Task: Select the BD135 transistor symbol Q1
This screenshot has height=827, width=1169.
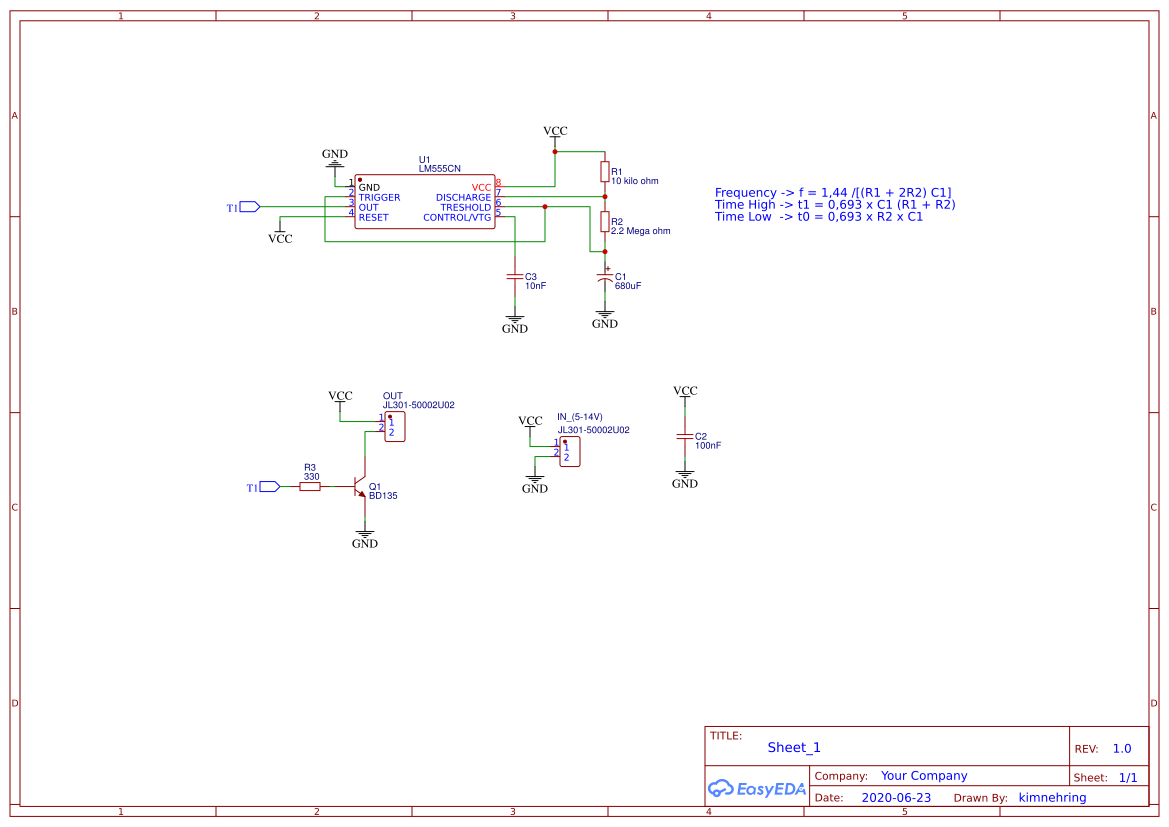Action: (x=358, y=488)
